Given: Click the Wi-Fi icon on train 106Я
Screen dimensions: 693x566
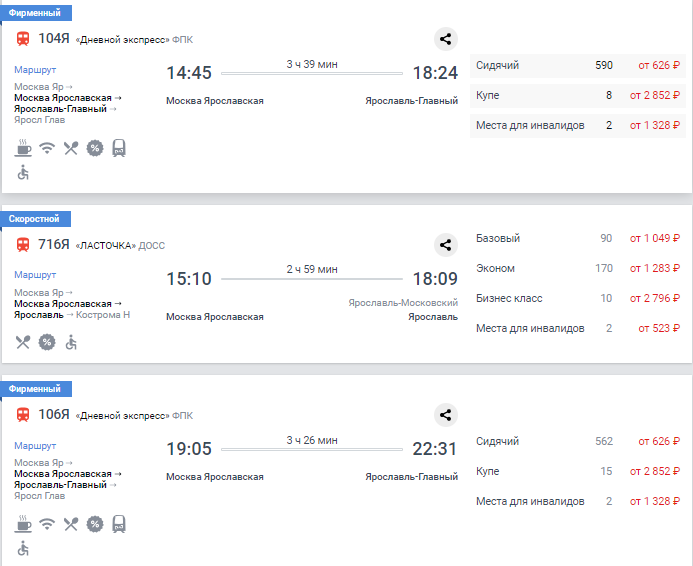Looking at the screenshot, I should [47, 524].
